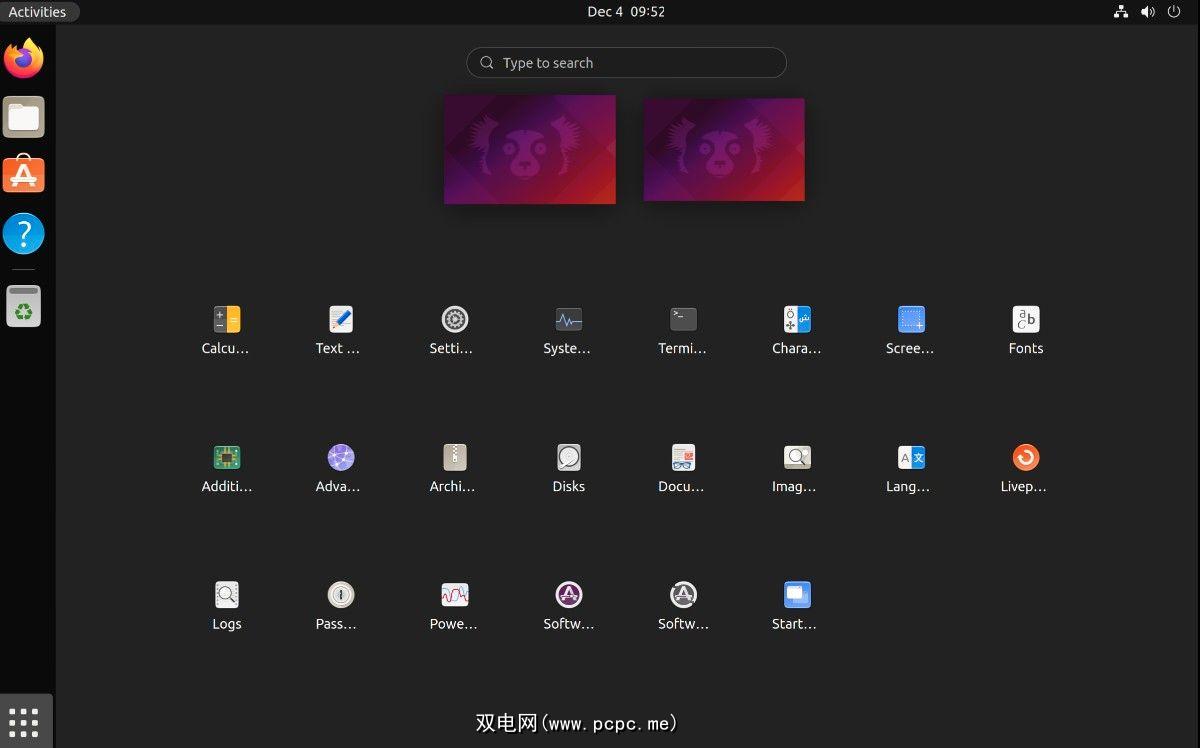Launch the Logs viewer

227,596
